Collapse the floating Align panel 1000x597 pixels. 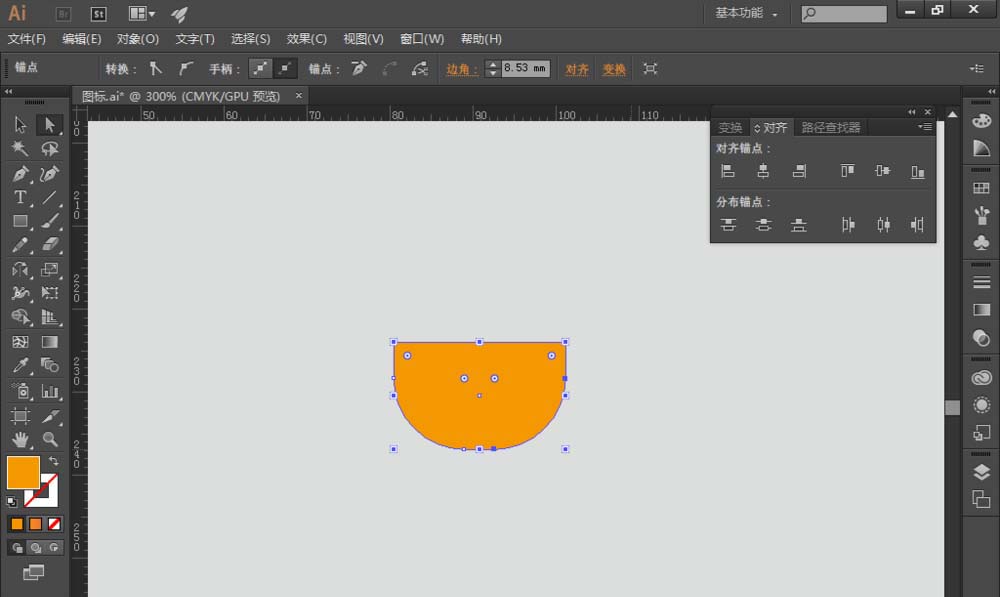tap(912, 112)
